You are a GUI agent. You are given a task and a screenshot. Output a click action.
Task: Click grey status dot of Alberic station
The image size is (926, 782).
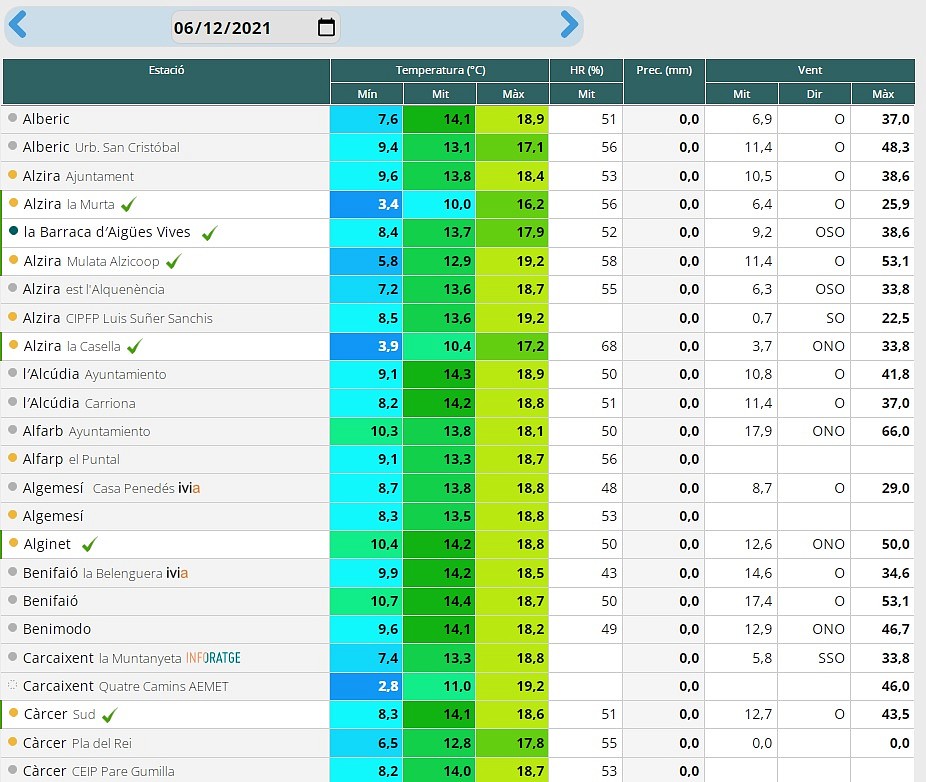click(x=12, y=118)
